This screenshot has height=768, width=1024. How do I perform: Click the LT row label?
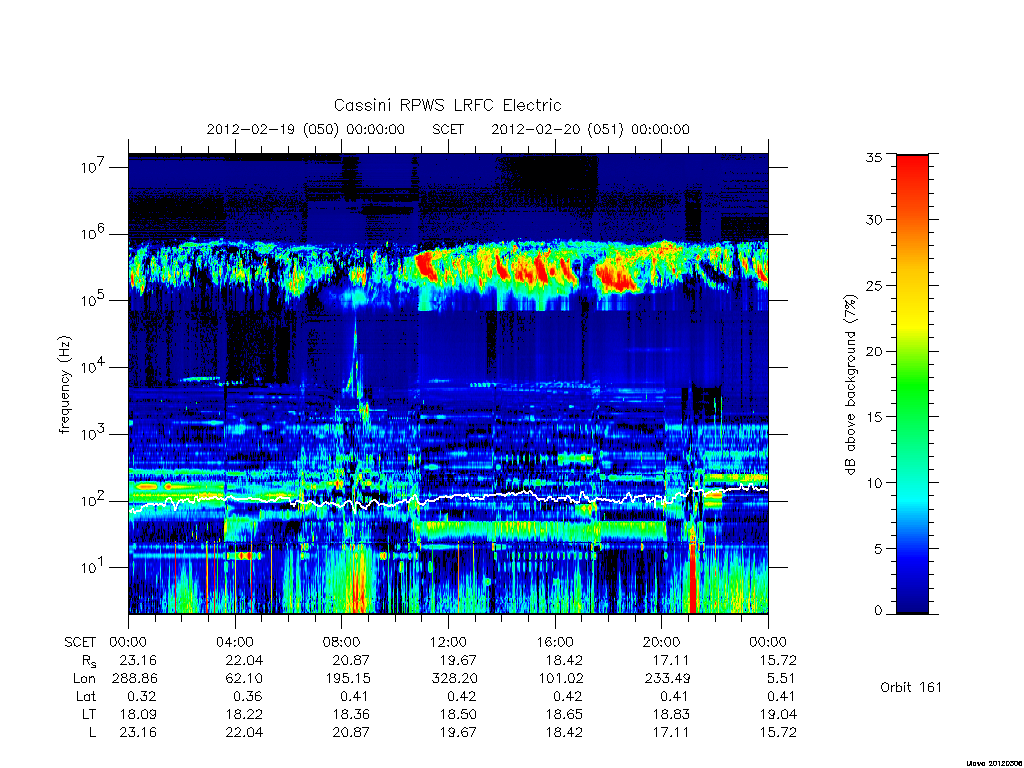[89, 714]
